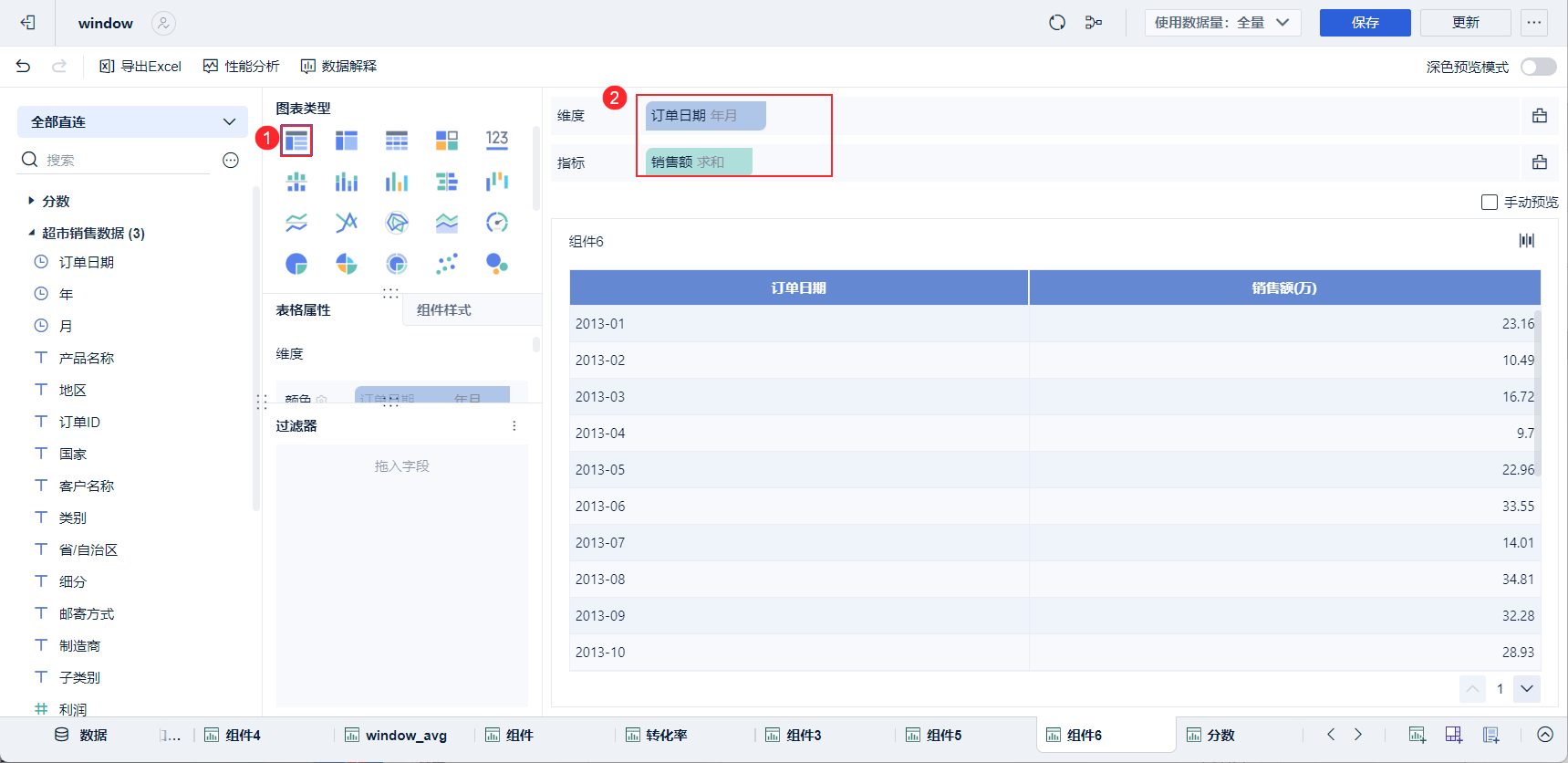
Task: Select the 省/自治区 field
Action: pos(88,549)
